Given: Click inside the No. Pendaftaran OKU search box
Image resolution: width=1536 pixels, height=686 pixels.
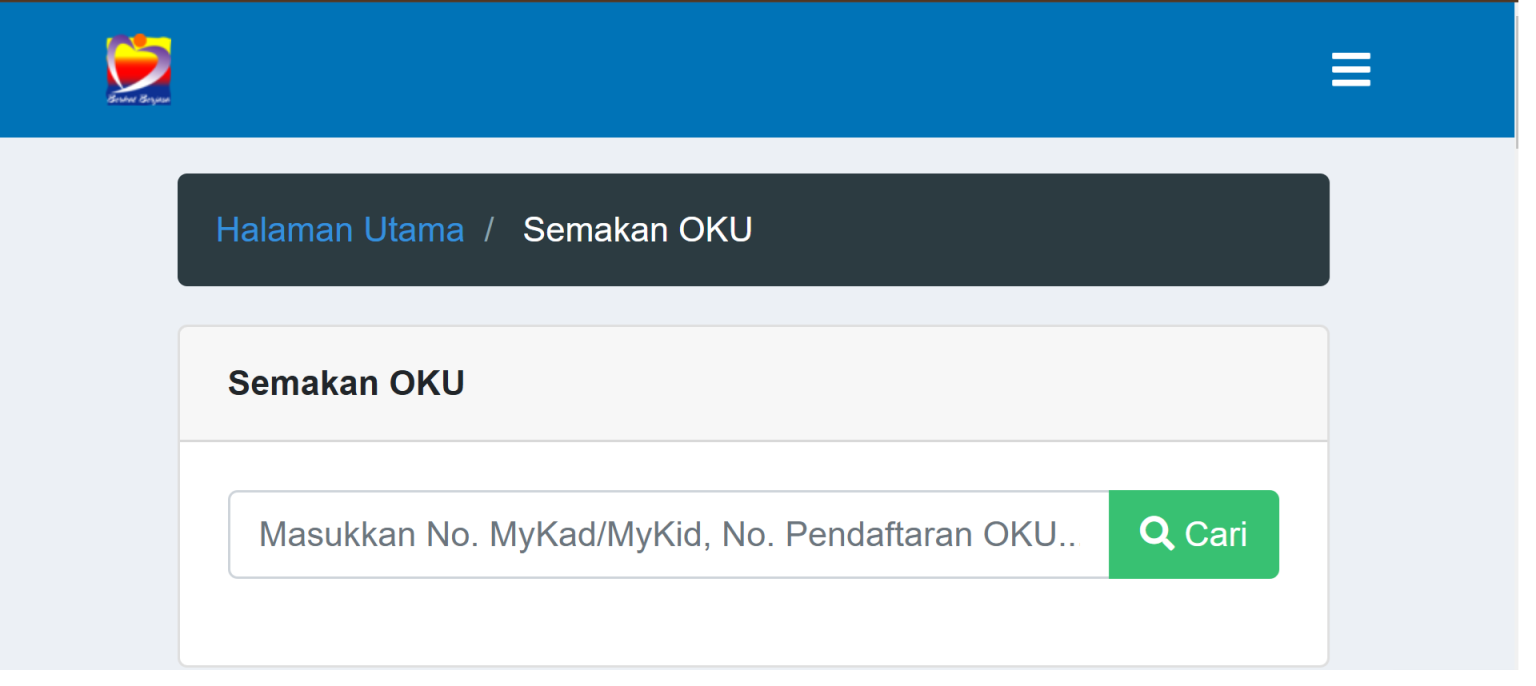Looking at the screenshot, I should click(x=660, y=534).
